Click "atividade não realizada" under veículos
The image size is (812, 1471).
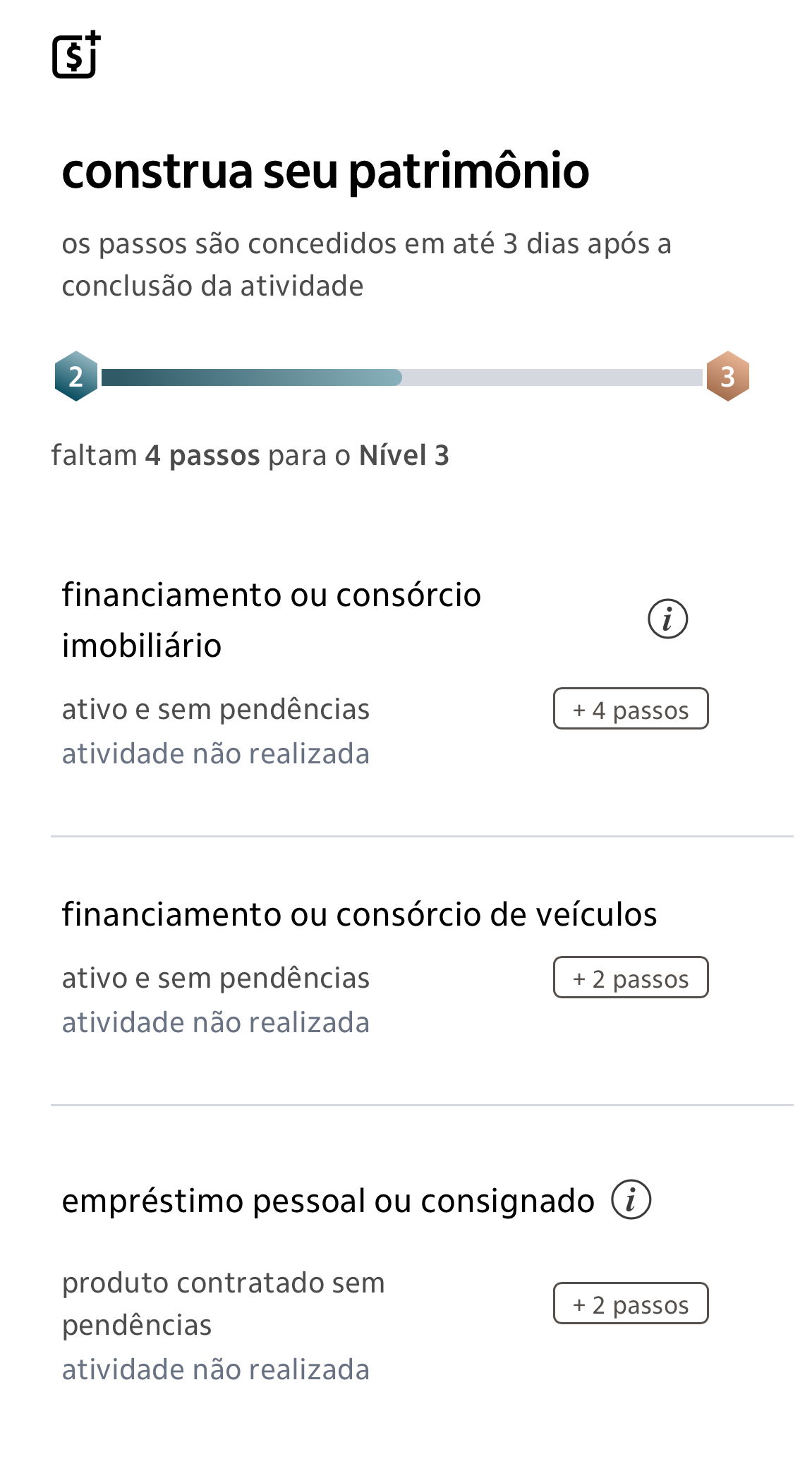(x=215, y=1023)
